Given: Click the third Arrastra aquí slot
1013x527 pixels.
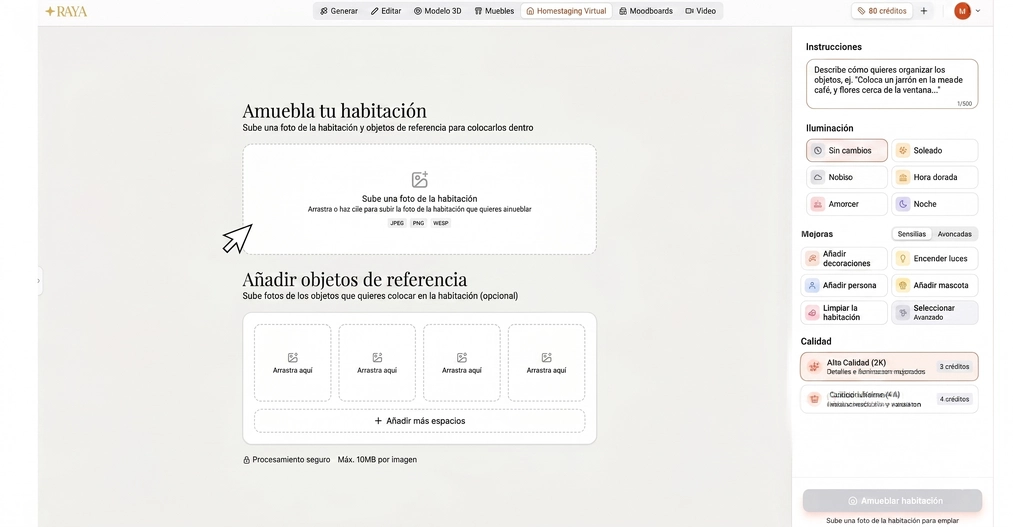Looking at the screenshot, I should pos(462,363).
